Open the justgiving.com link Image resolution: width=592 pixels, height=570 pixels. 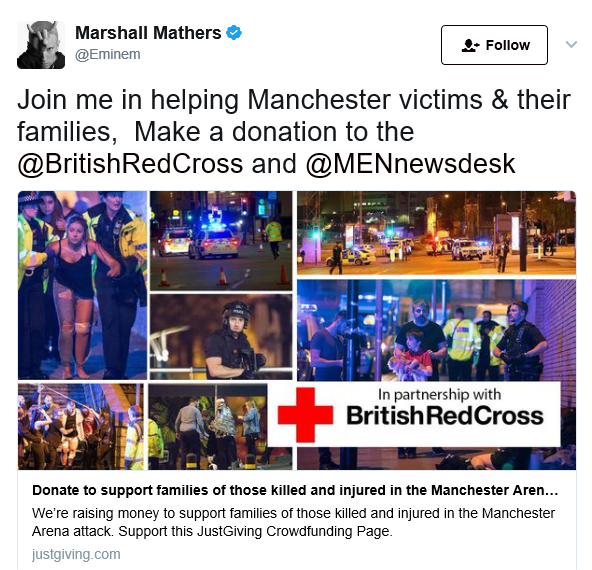pos(76,554)
